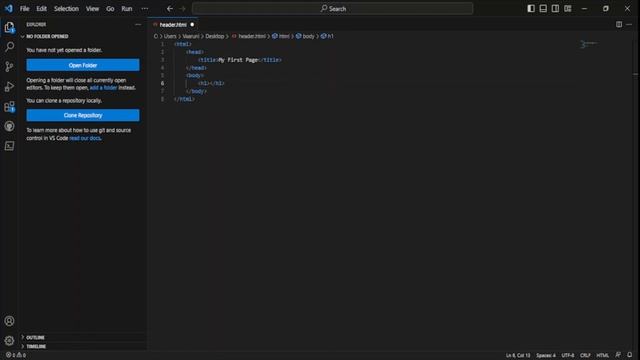640x360 pixels.
Task: Open the Run menu
Action: [127, 9]
